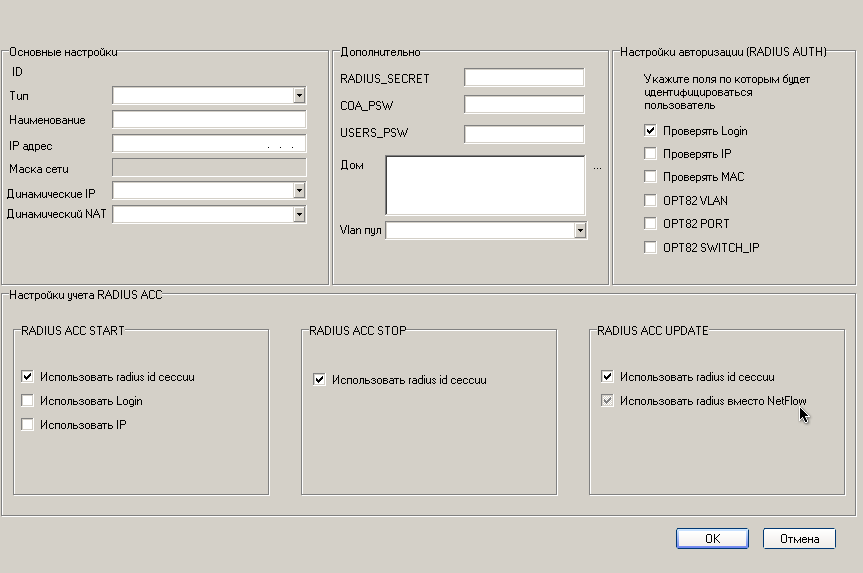Toggle Использовать radius вместо NetFlow checkbox
Viewport: 863px width, 573px height.
(x=607, y=401)
